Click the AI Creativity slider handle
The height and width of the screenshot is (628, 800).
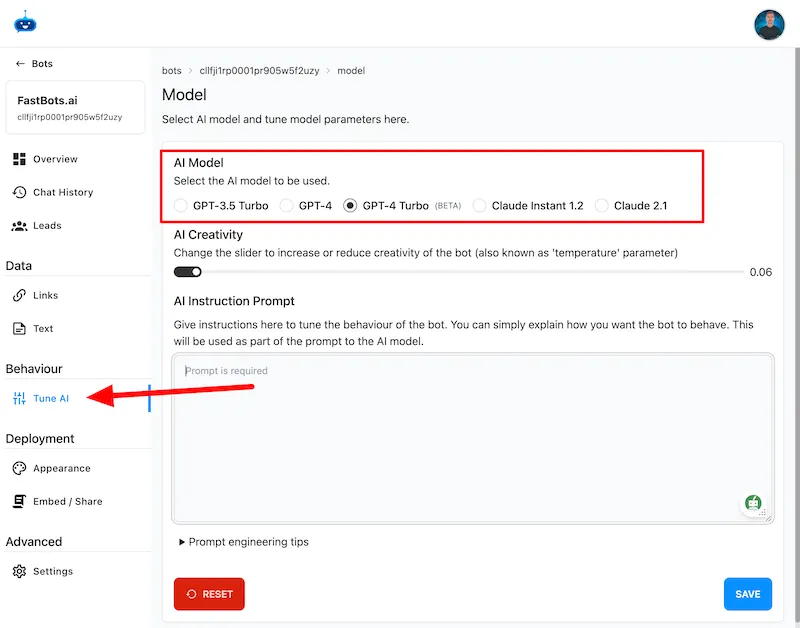[196, 271]
